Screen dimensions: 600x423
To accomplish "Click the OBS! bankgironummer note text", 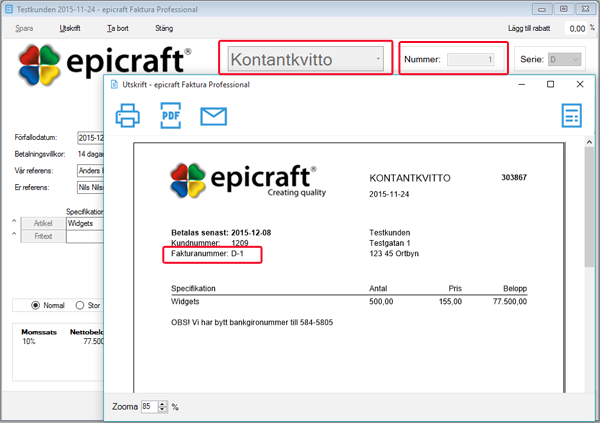I will coord(252,322).
